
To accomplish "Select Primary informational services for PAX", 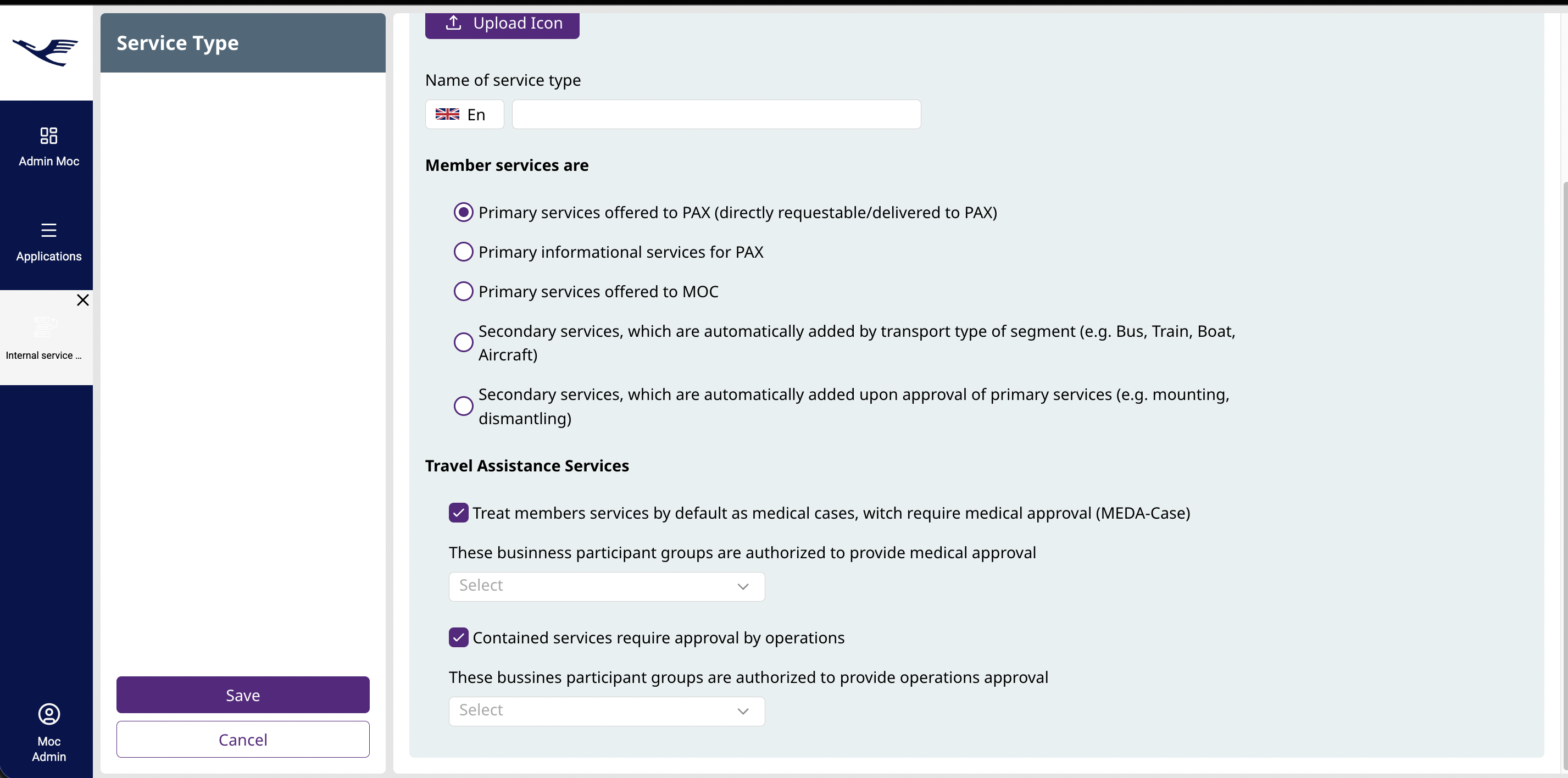I will coord(463,252).
